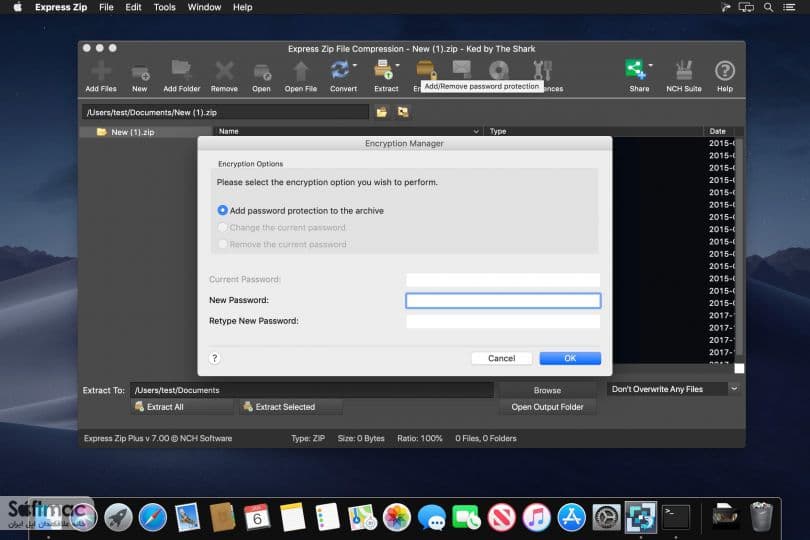
Task: Focus the New Password field
Action: (x=503, y=300)
